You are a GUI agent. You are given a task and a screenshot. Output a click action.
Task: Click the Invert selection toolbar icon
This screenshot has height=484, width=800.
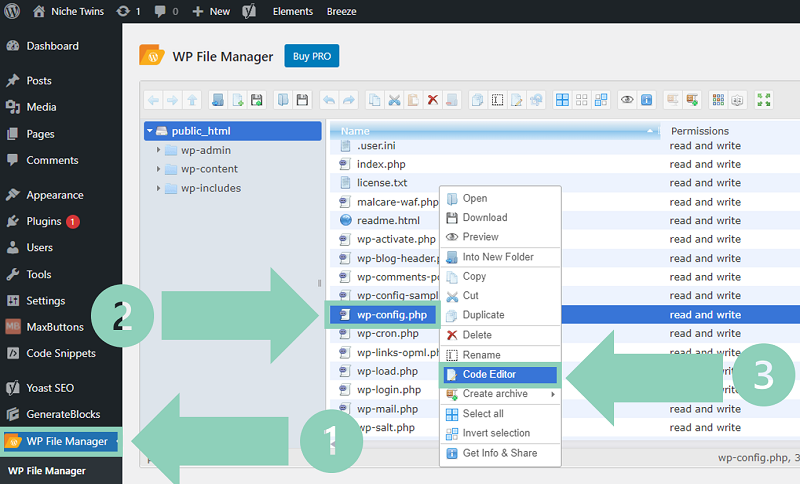pos(601,100)
